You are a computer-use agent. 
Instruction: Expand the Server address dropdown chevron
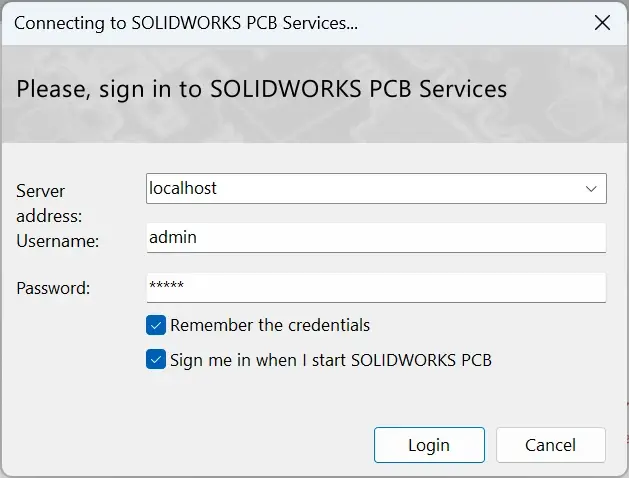(591, 189)
